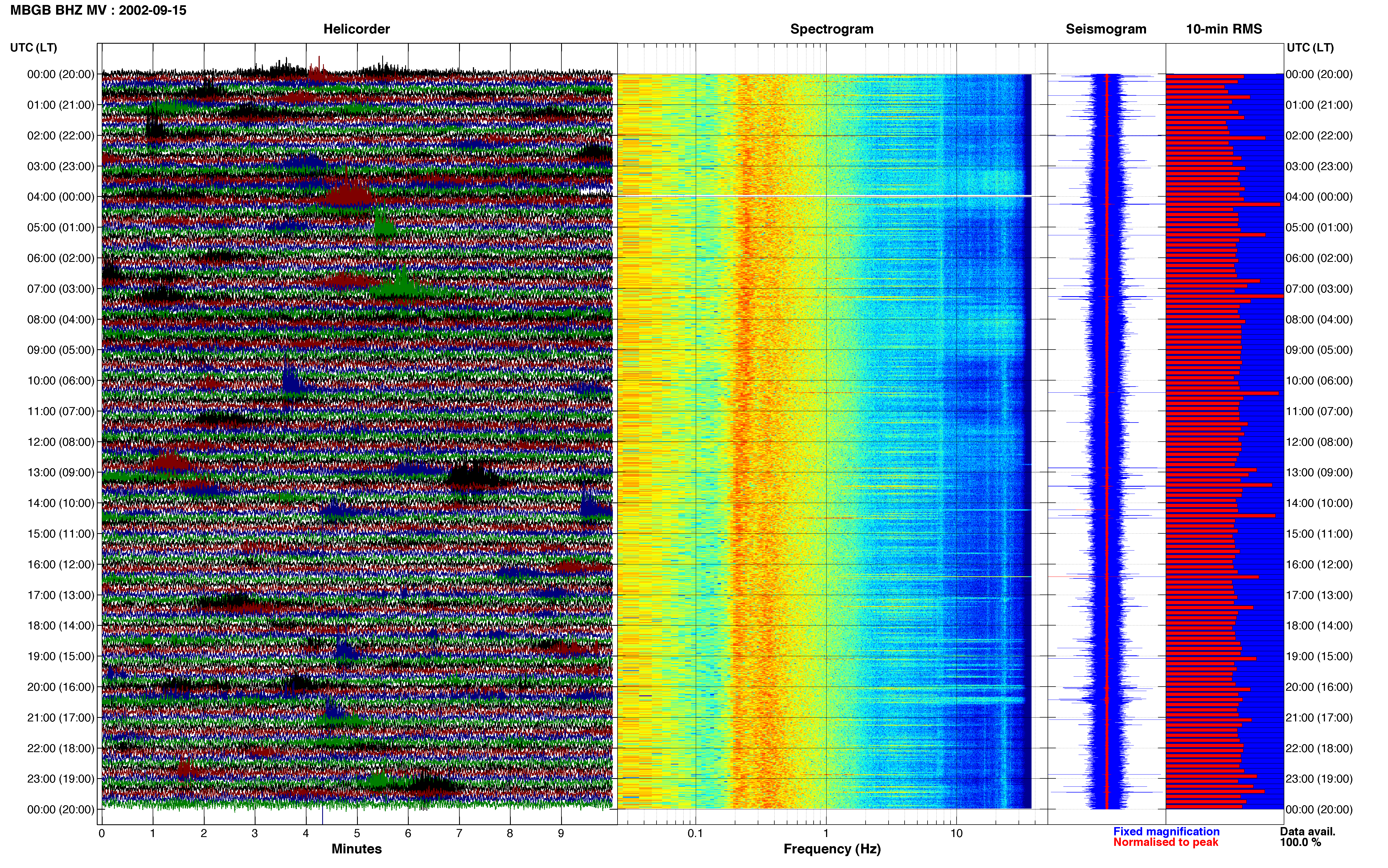The width and height of the screenshot is (1388, 868).
Task: Click Helicorder-side time label 06:00 (02:00)
Action: (x=61, y=258)
